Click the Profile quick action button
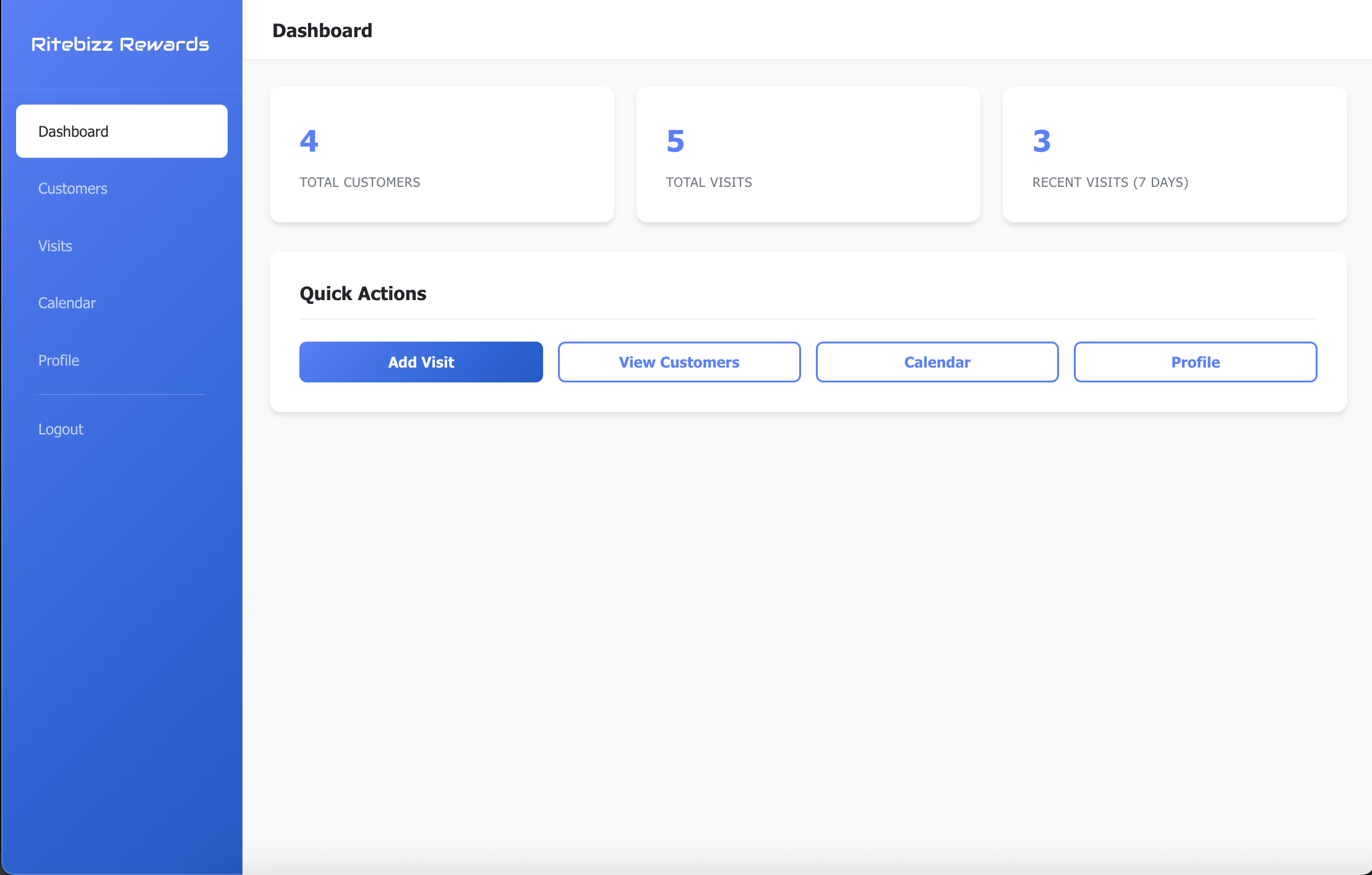The image size is (1372, 875). (x=1196, y=362)
